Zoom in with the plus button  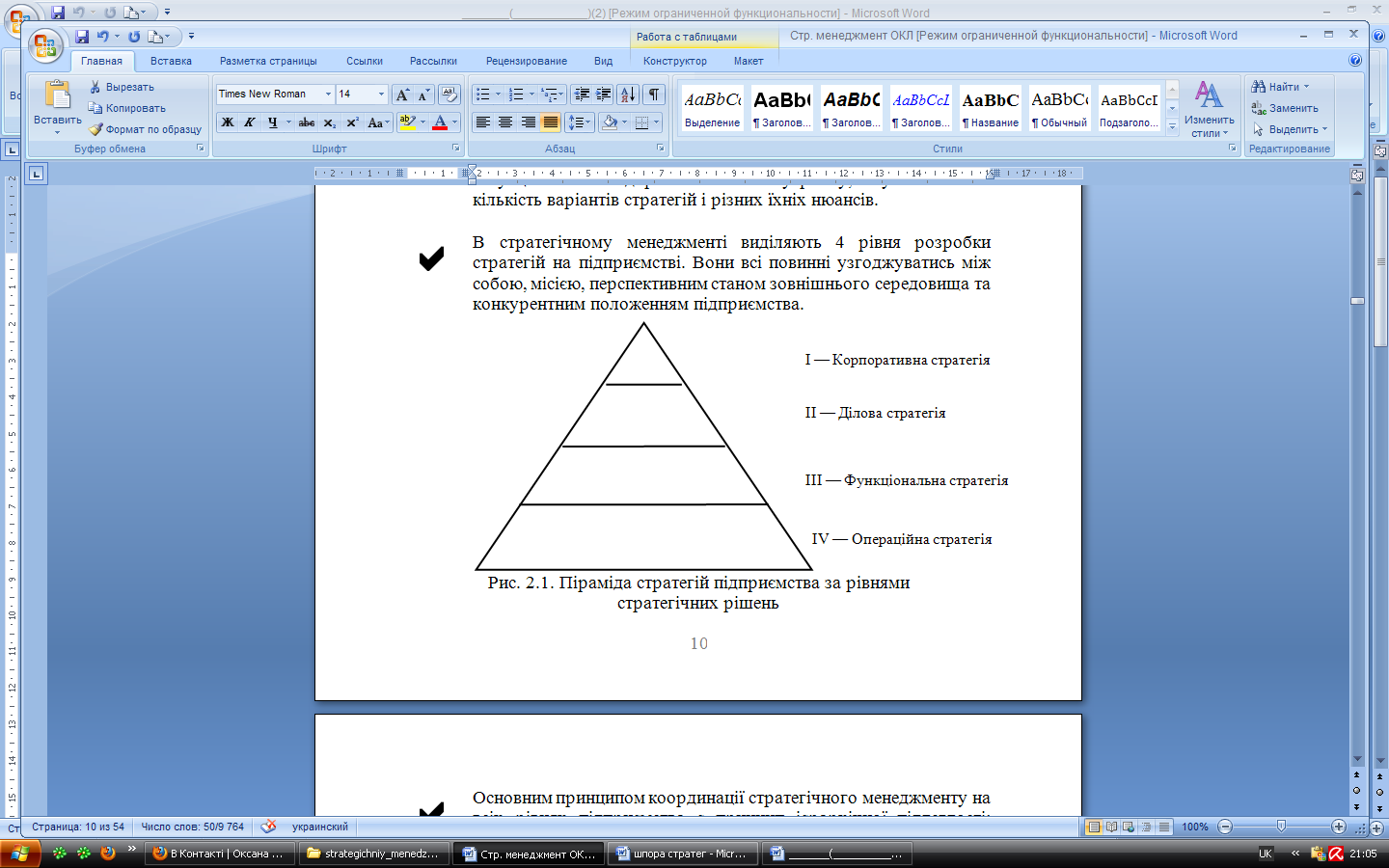(x=1339, y=827)
